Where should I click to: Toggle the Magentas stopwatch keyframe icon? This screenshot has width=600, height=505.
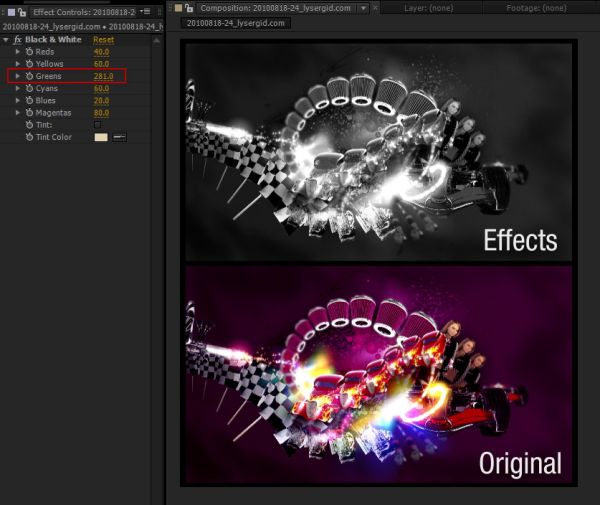[29, 113]
